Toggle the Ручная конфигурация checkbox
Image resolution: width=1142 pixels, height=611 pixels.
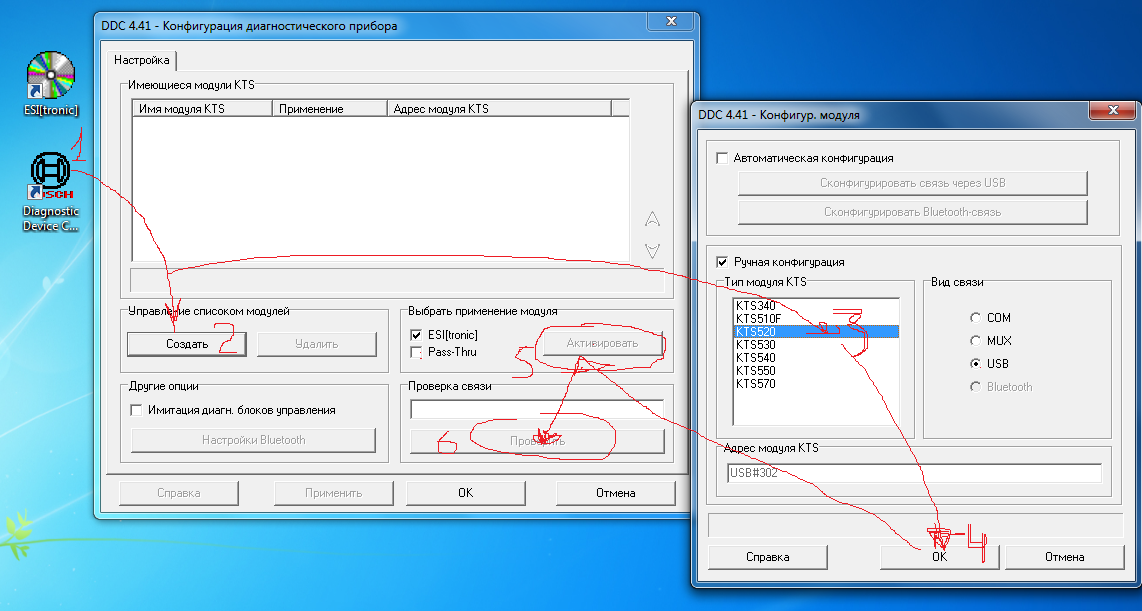722,262
